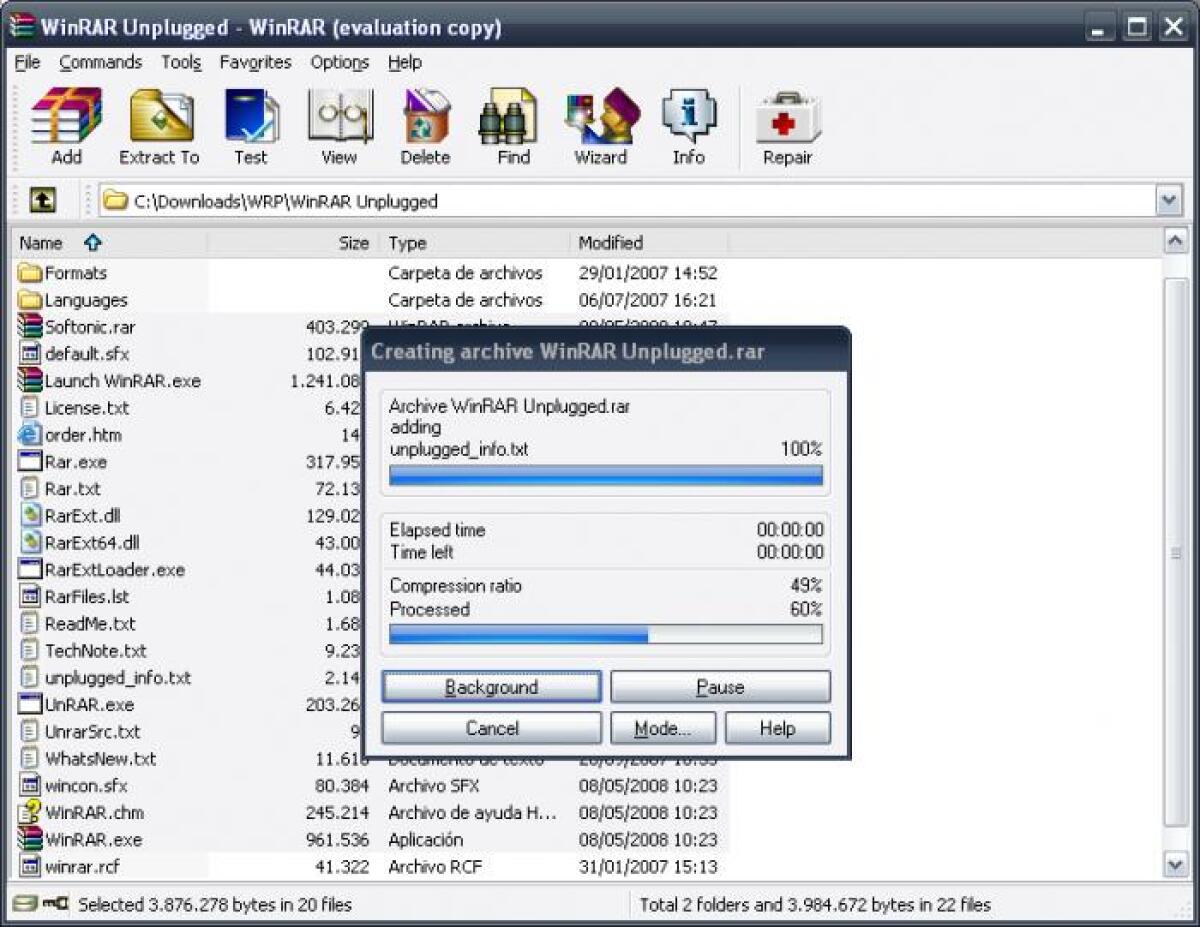Screen dimensions: 1200x927
Task: Run the Test archive tool
Action: point(251,120)
